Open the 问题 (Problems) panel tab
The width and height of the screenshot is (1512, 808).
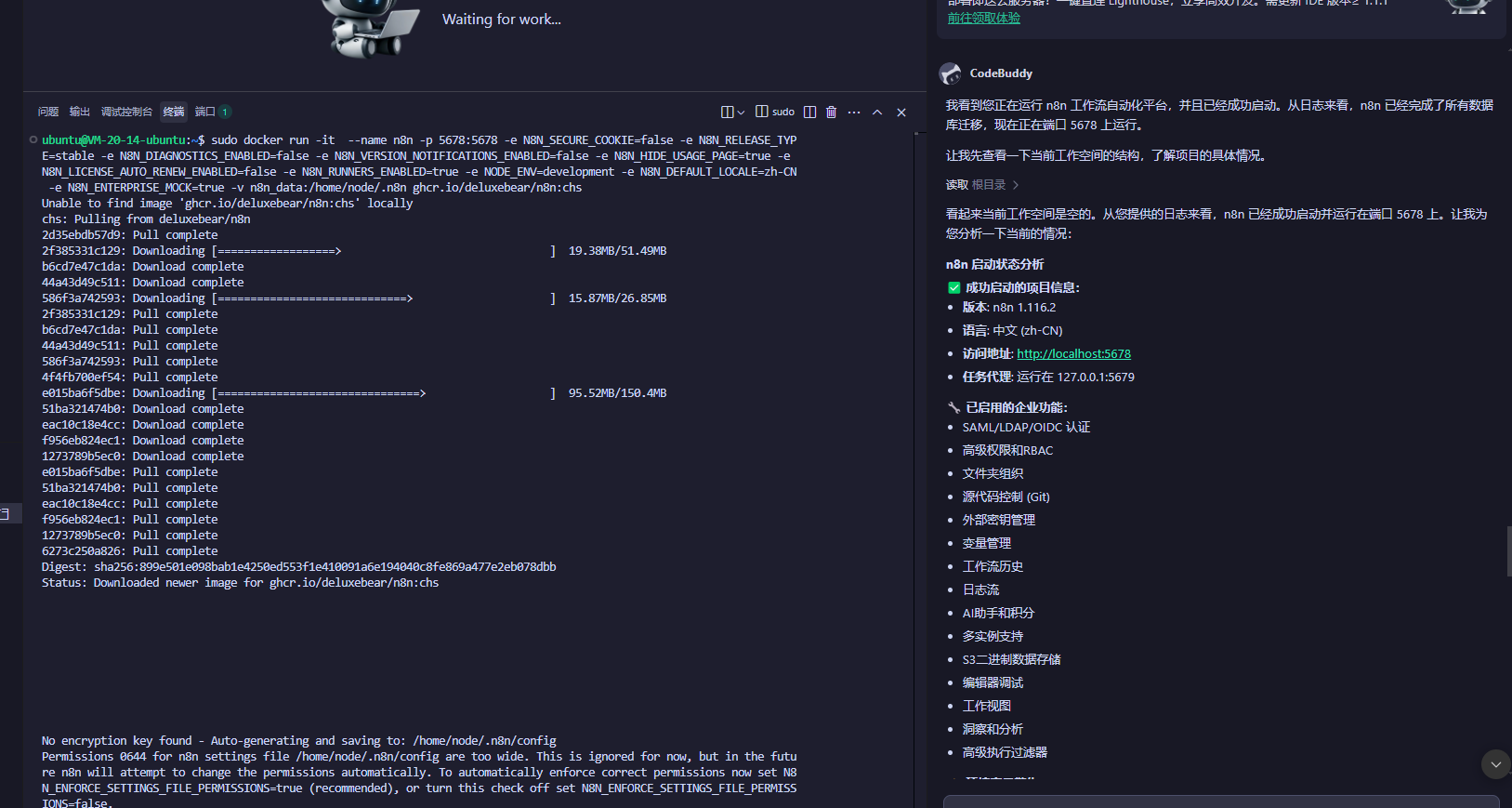(48, 112)
